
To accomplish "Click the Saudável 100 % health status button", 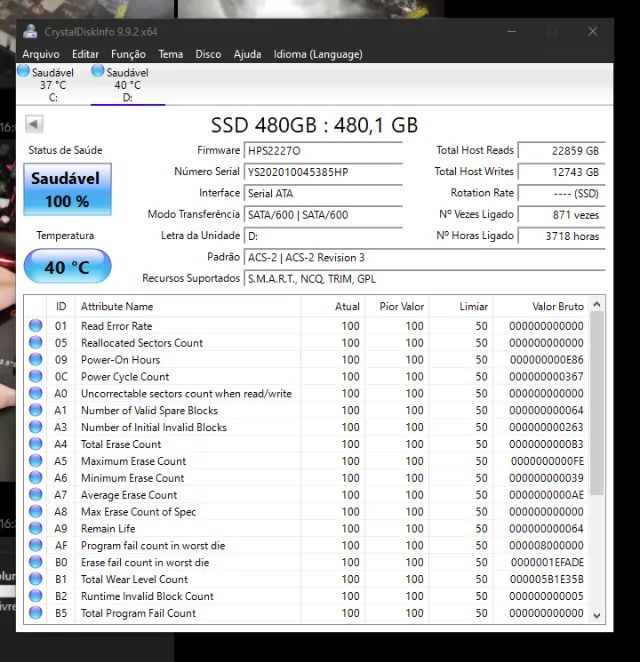I will tap(68, 189).
